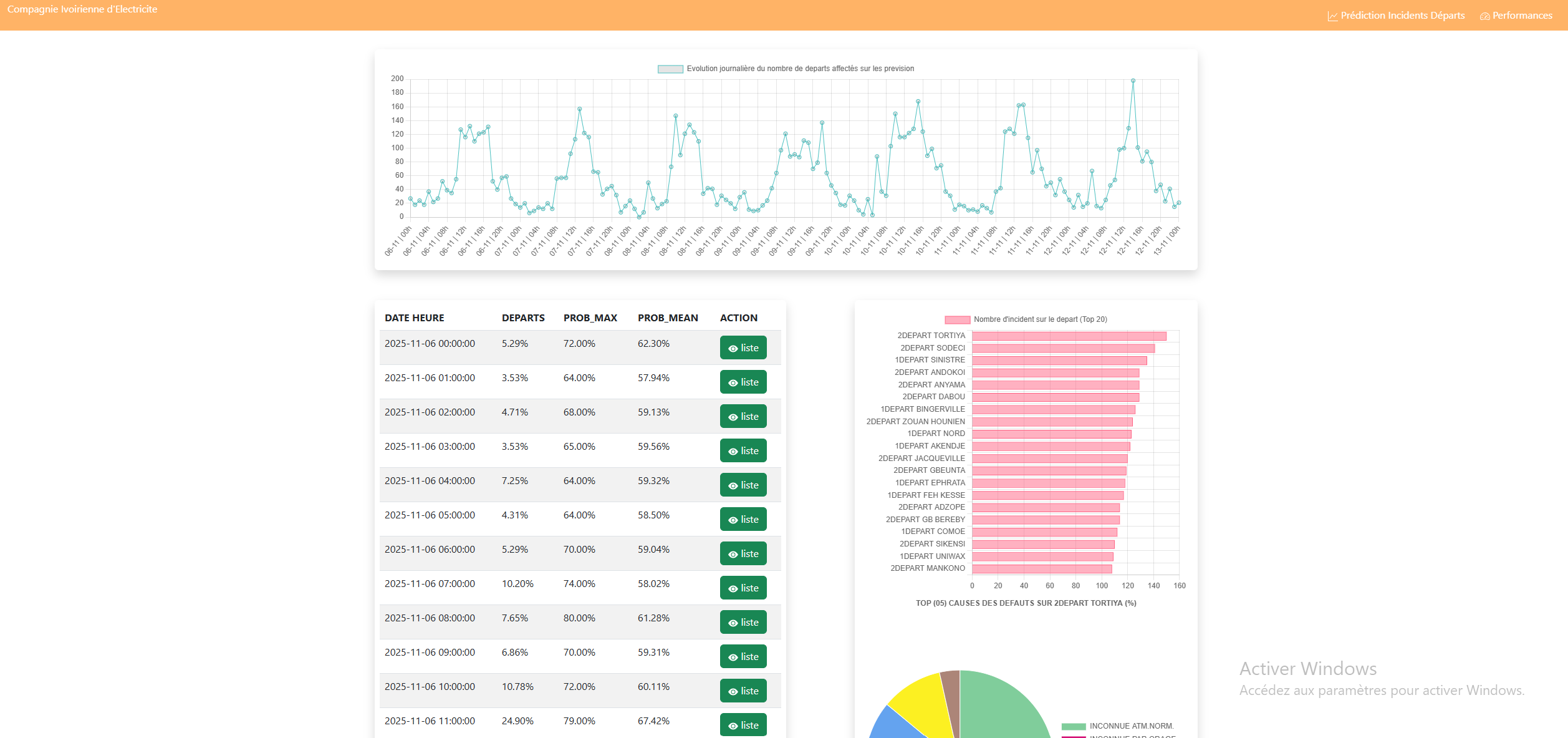This screenshot has height=738, width=1568.
Task: Open Prédiction Incidents Départs menu item
Action: (x=1402, y=16)
